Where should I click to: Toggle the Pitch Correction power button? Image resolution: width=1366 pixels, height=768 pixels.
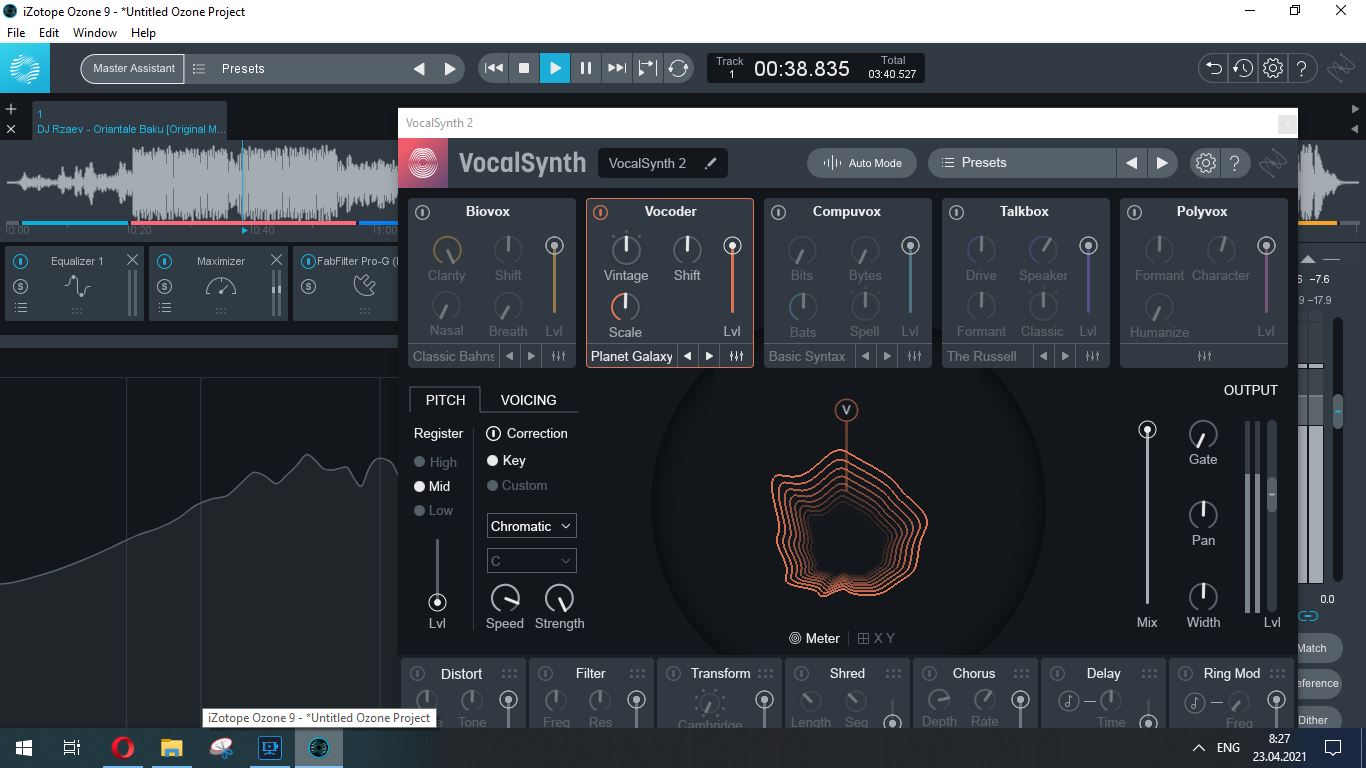(x=493, y=434)
